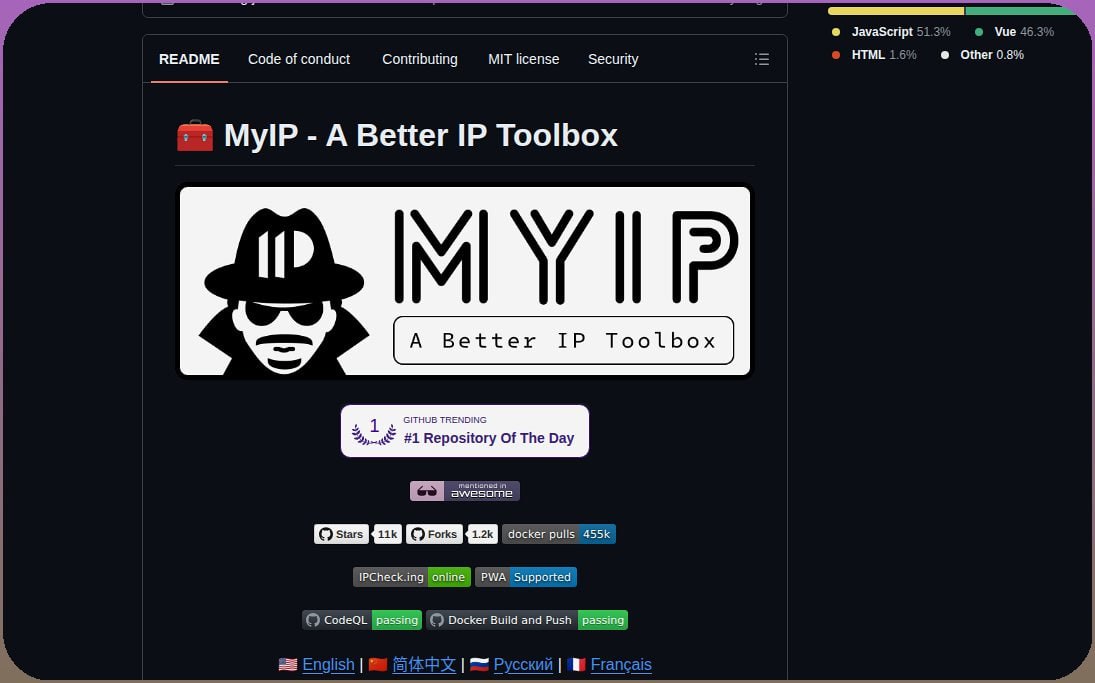Viewport: 1095px width, 683px height.
Task: Open the 简体中文 README link
Action: tap(424, 665)
